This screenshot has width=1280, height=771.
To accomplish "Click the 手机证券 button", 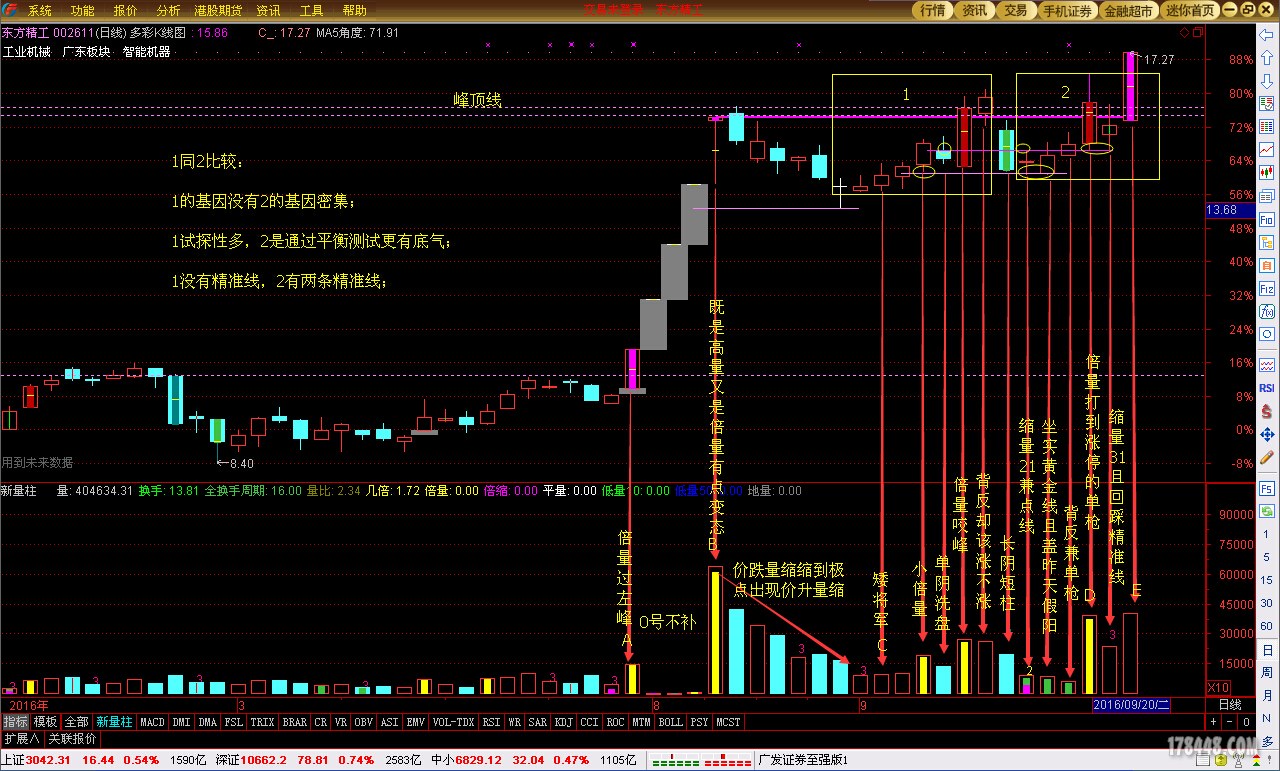I will [1067, 10].
